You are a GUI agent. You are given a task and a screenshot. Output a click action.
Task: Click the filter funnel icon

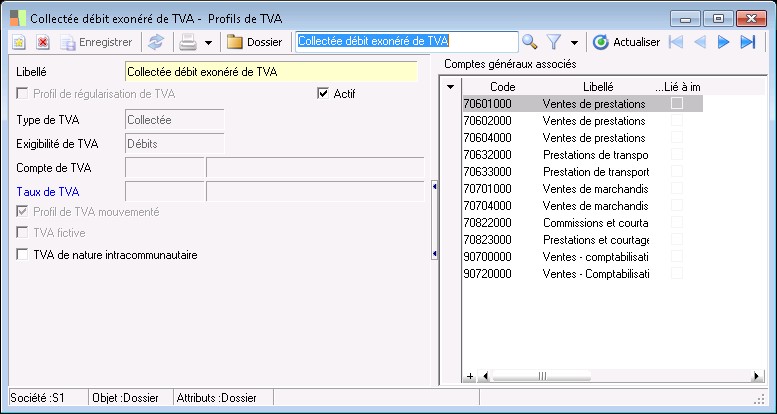tap(554, 43)
